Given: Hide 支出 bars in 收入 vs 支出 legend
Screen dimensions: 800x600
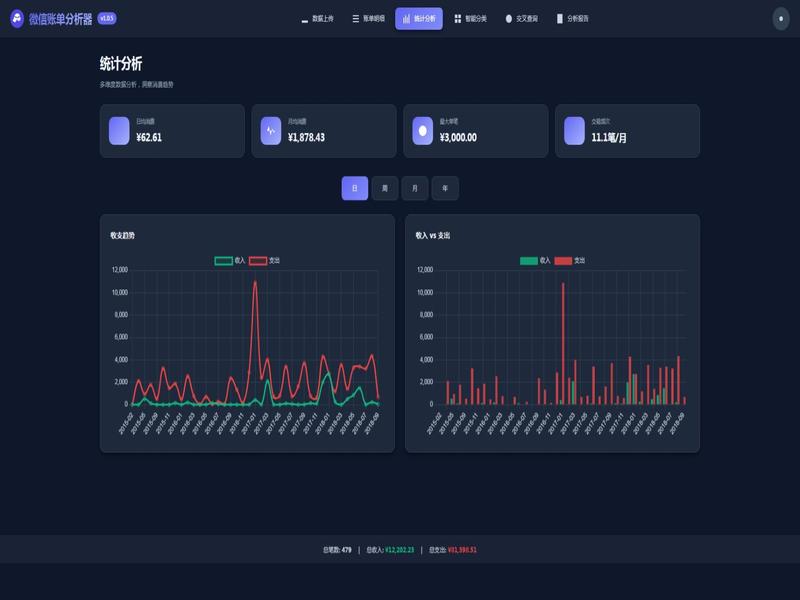Looking at the screenshot, I should tap(569, 261).
